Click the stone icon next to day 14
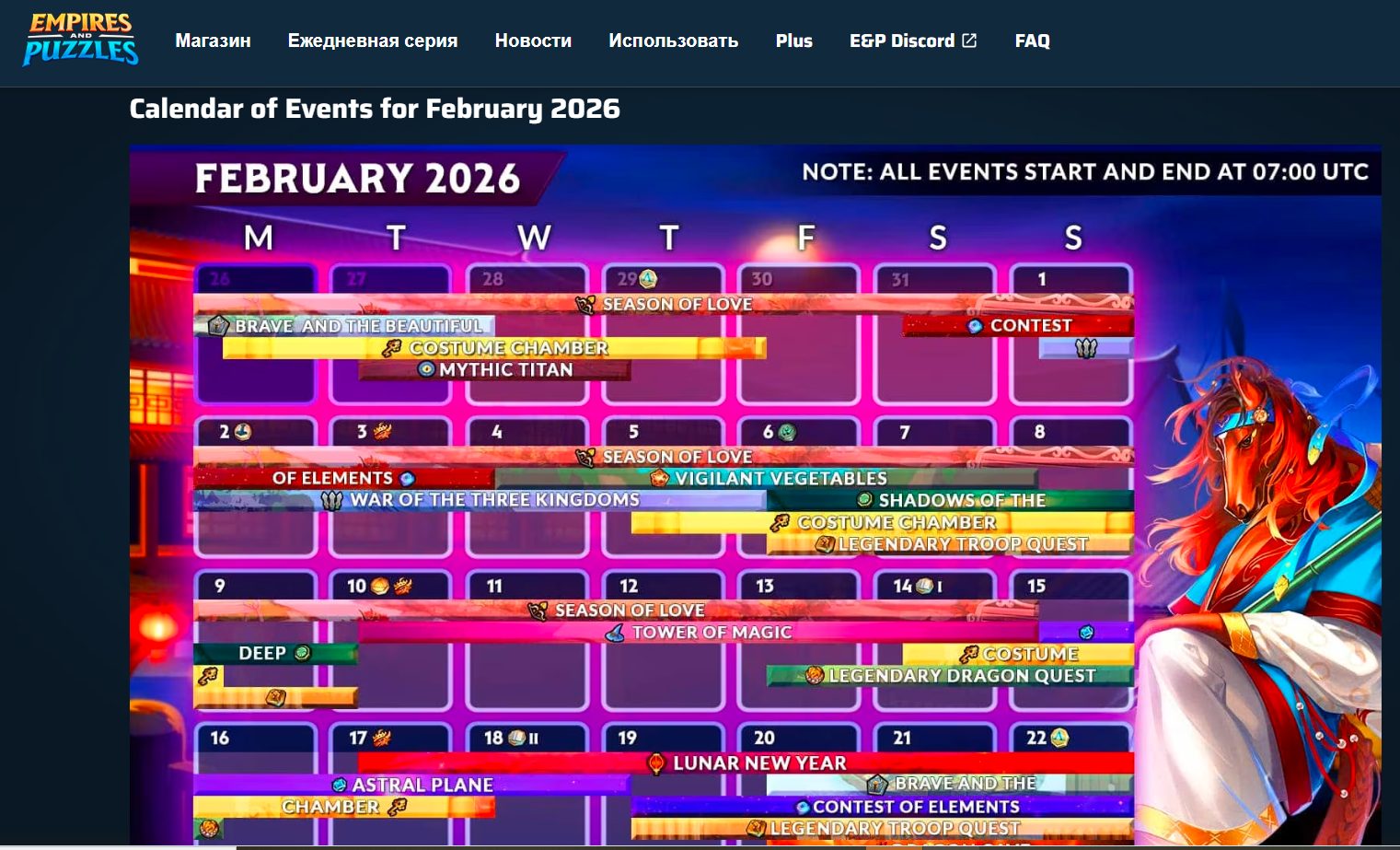 925,586
